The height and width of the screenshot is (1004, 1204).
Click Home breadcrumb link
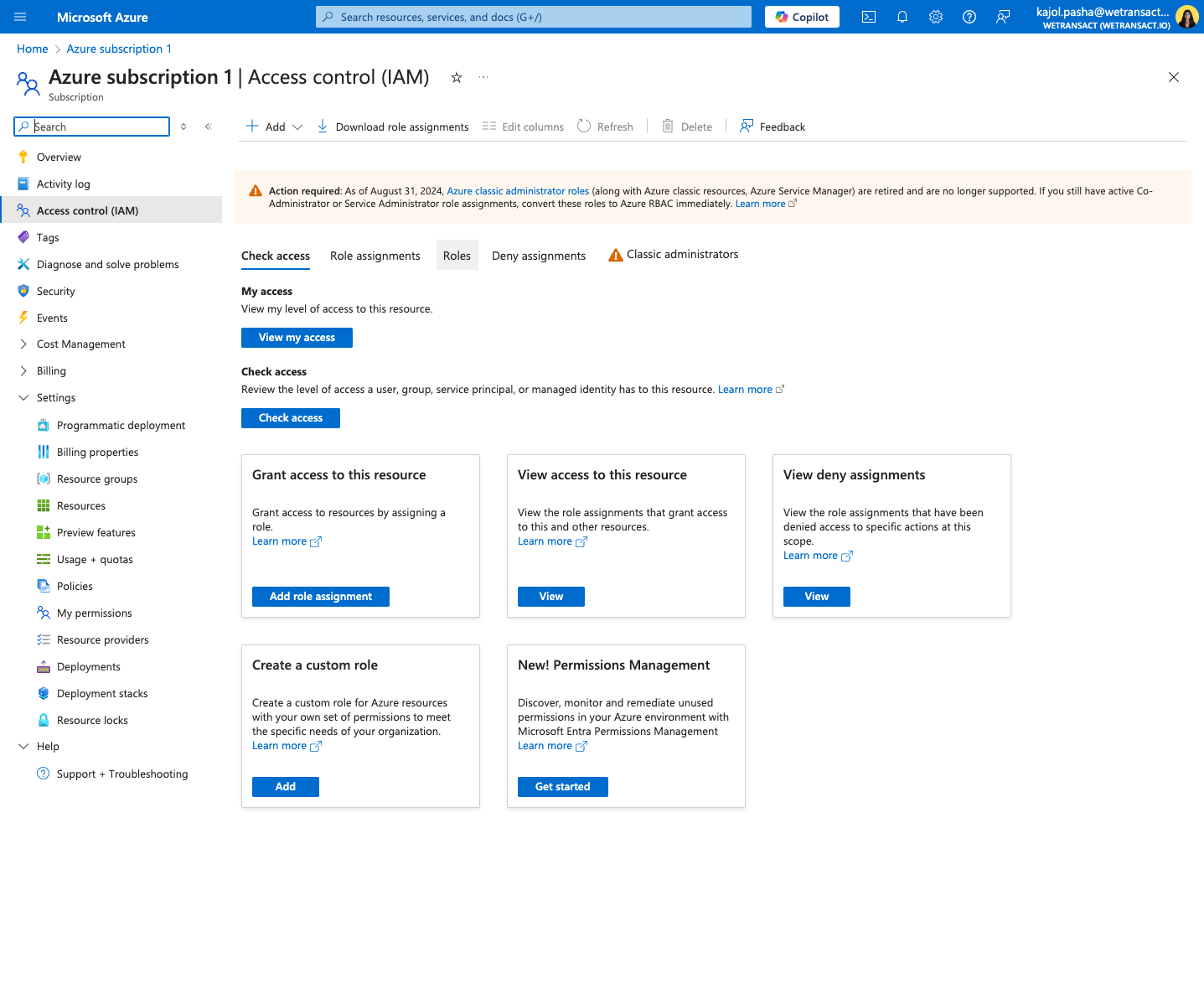coord(33,49)
